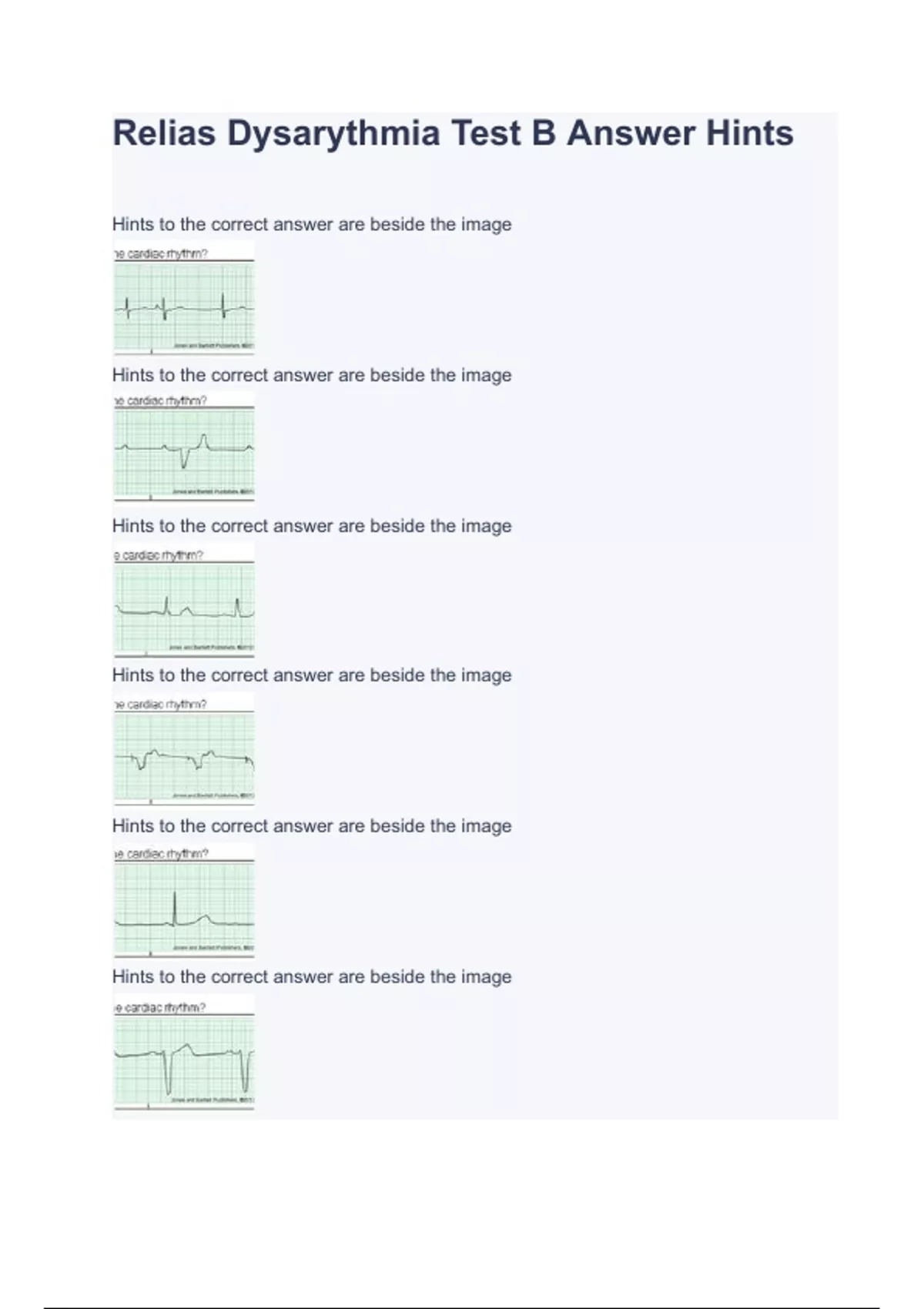Click the first "Hints to the correct answer" line
The image size is (924, 1309).
(312, 225)
